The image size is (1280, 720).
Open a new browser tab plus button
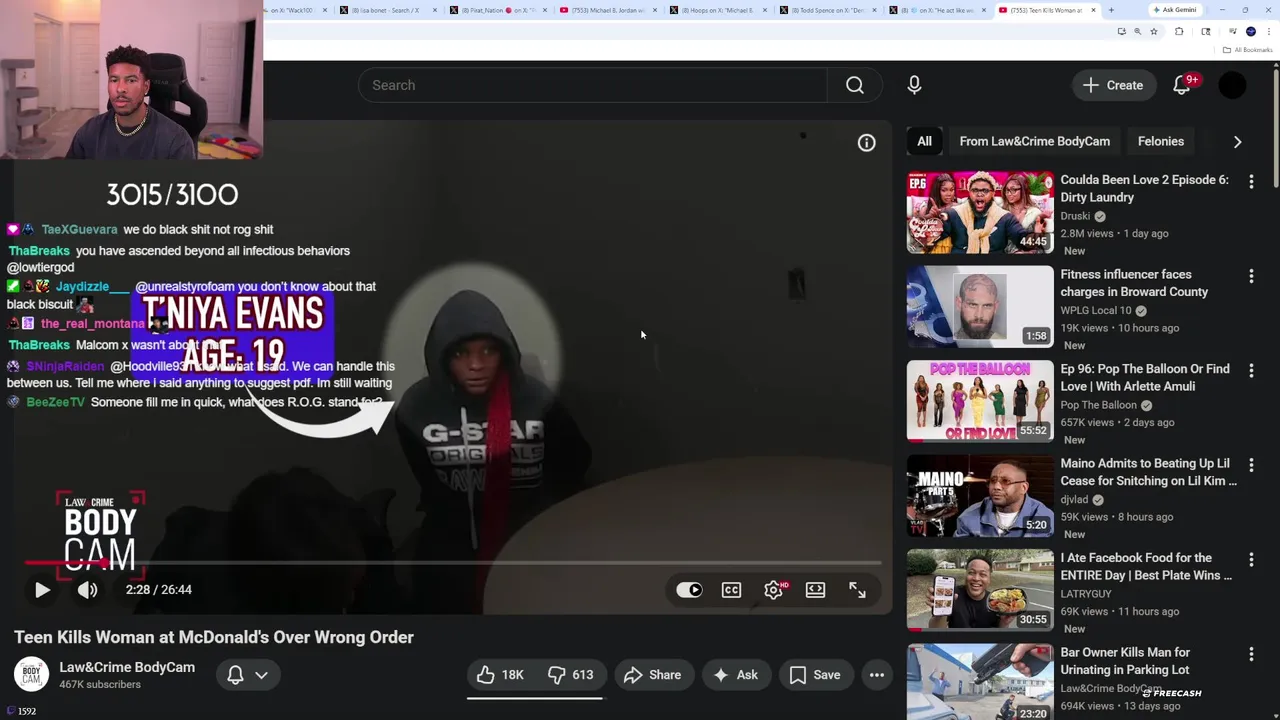[x=1110, y=10]
